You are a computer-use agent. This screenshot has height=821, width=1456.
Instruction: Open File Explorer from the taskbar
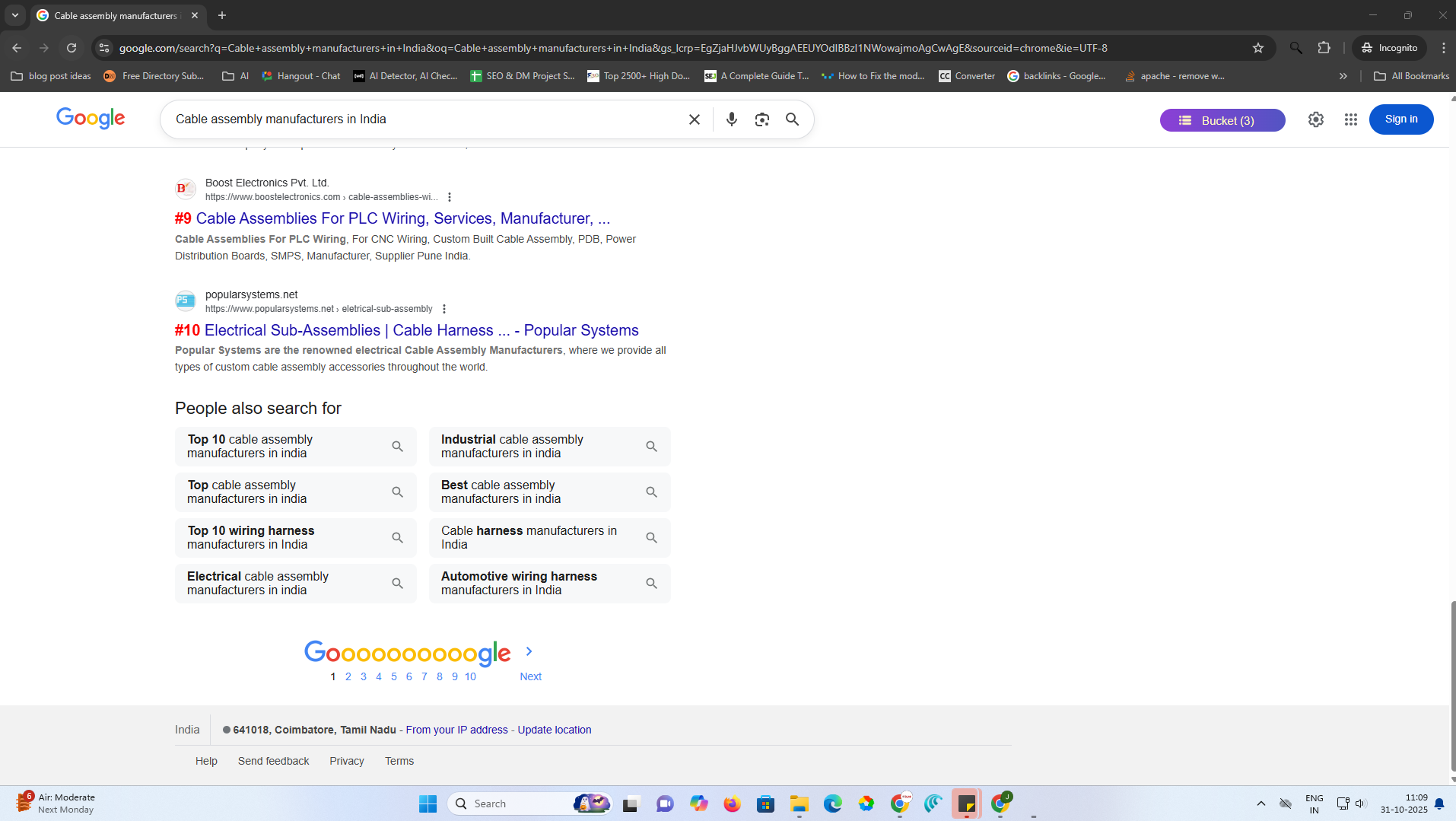click(799, 803)
